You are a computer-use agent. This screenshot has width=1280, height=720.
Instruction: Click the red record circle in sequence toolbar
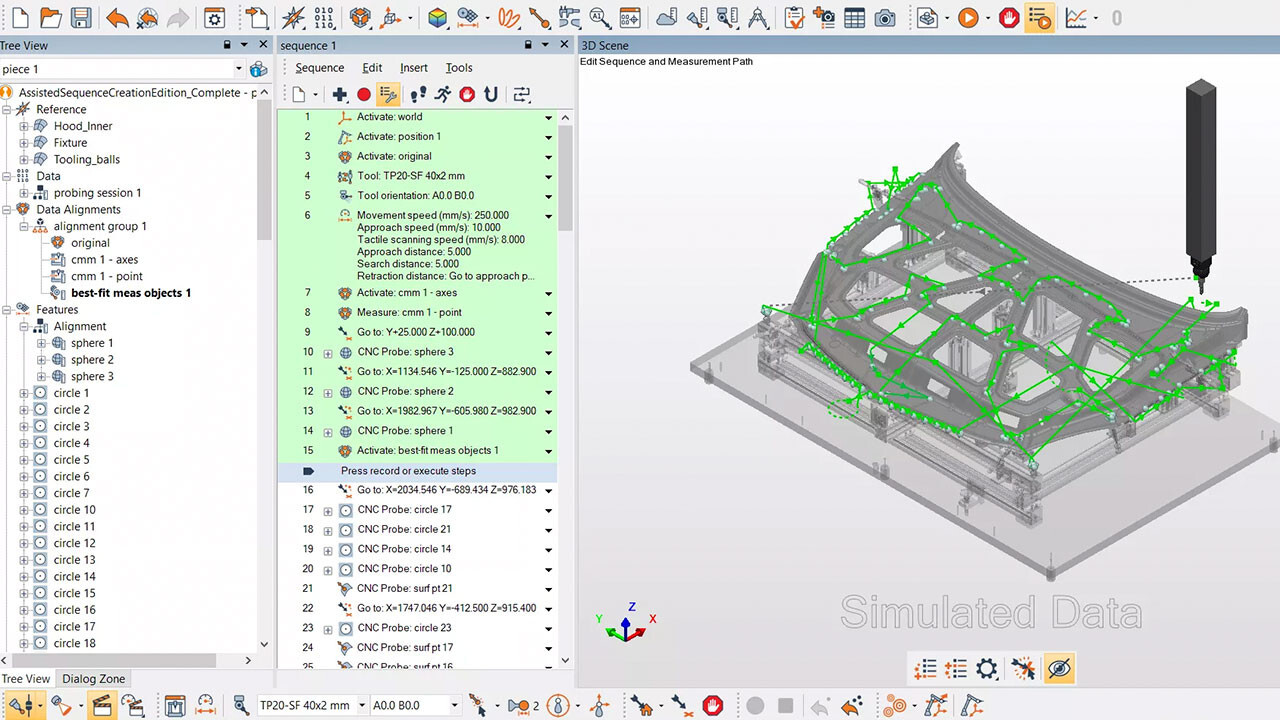pyautogui.click(x=364, y=94)
